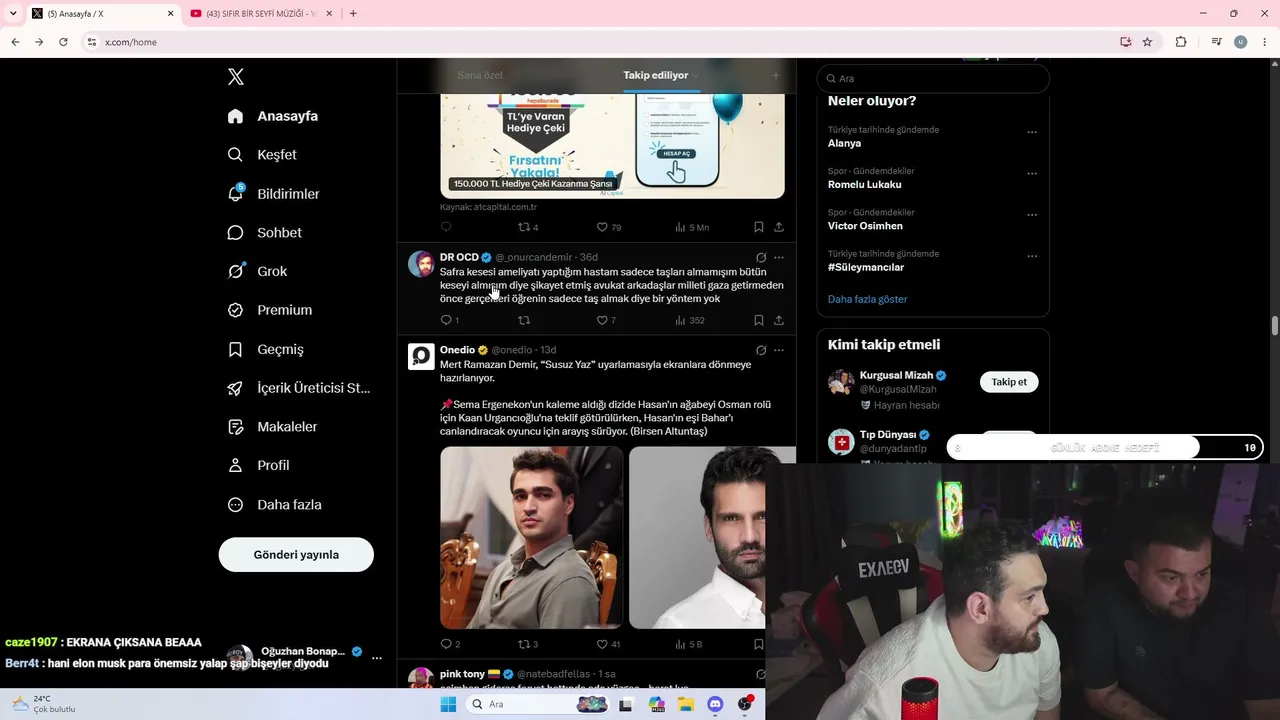Click the X logo in the sidebar
Screen dimensions: 1280x720
coord(236,77)
